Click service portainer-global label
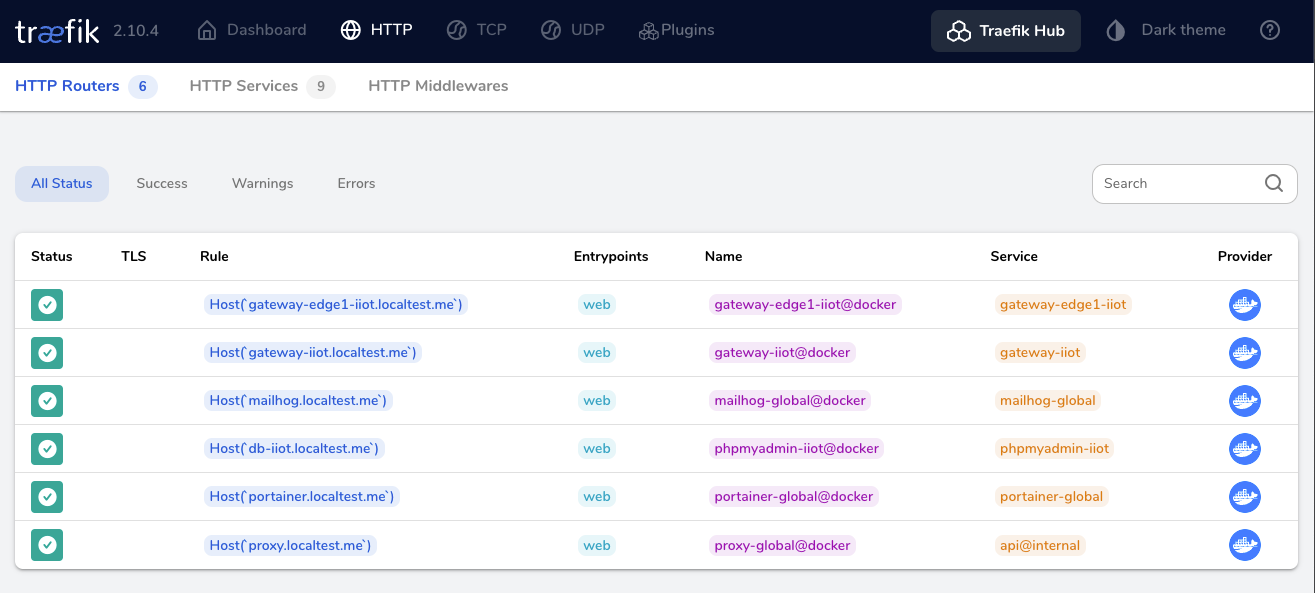The height and width of the screenshot is (593, 1315). pyautogui.click(x=1051, y=496)
